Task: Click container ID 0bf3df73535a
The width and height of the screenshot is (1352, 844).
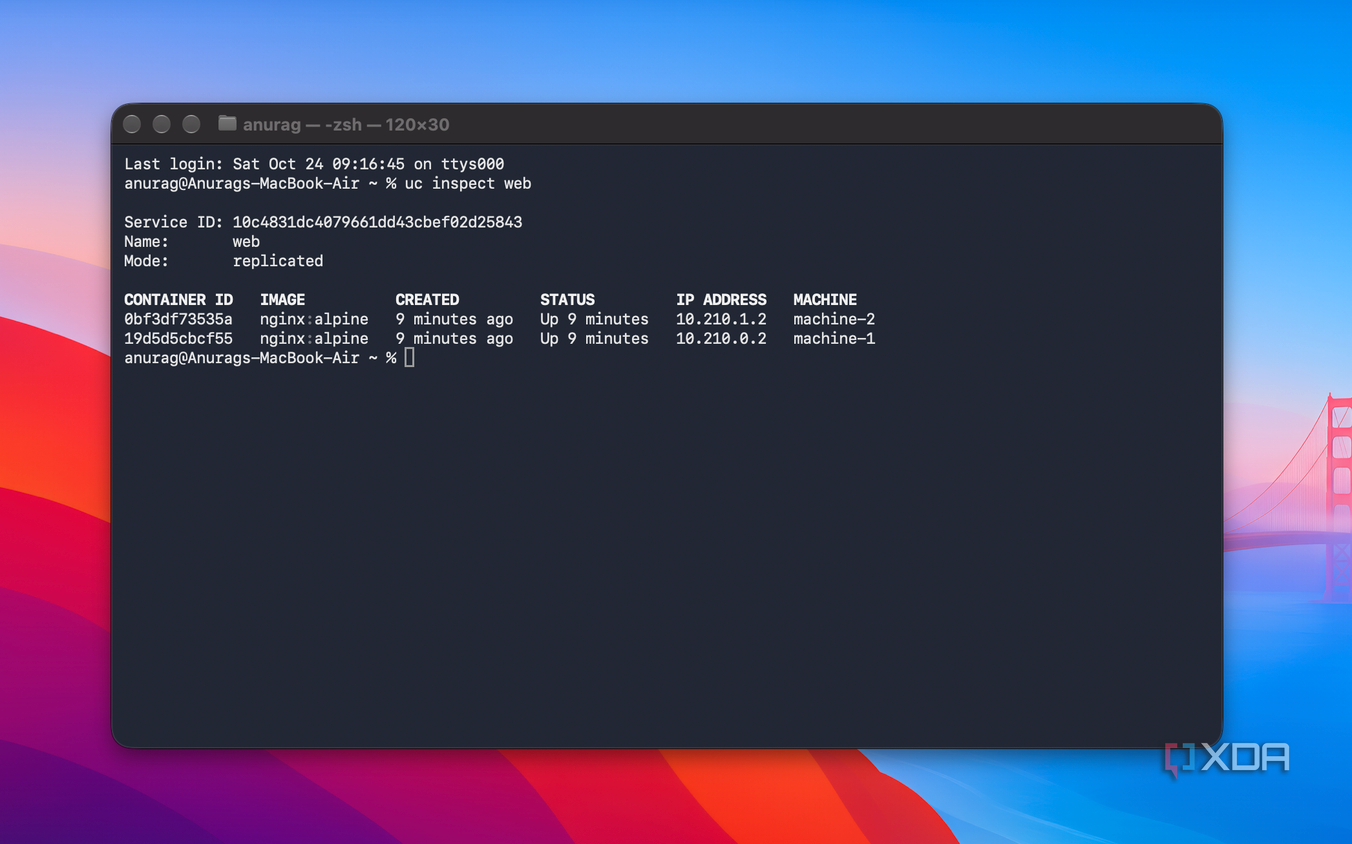Action: click(178, 319)
